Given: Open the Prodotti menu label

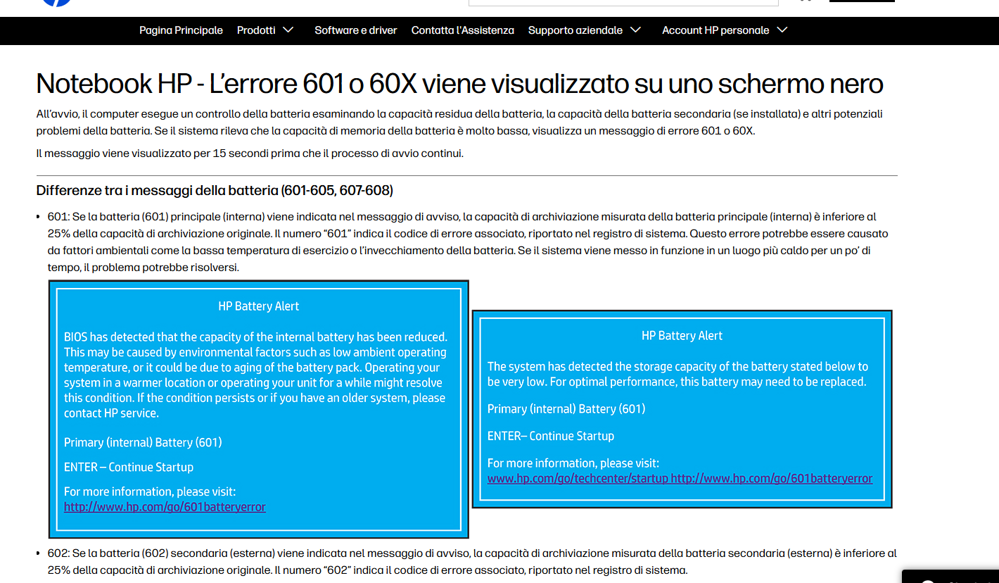Looking at the screenshot, I should coord(256,30).
